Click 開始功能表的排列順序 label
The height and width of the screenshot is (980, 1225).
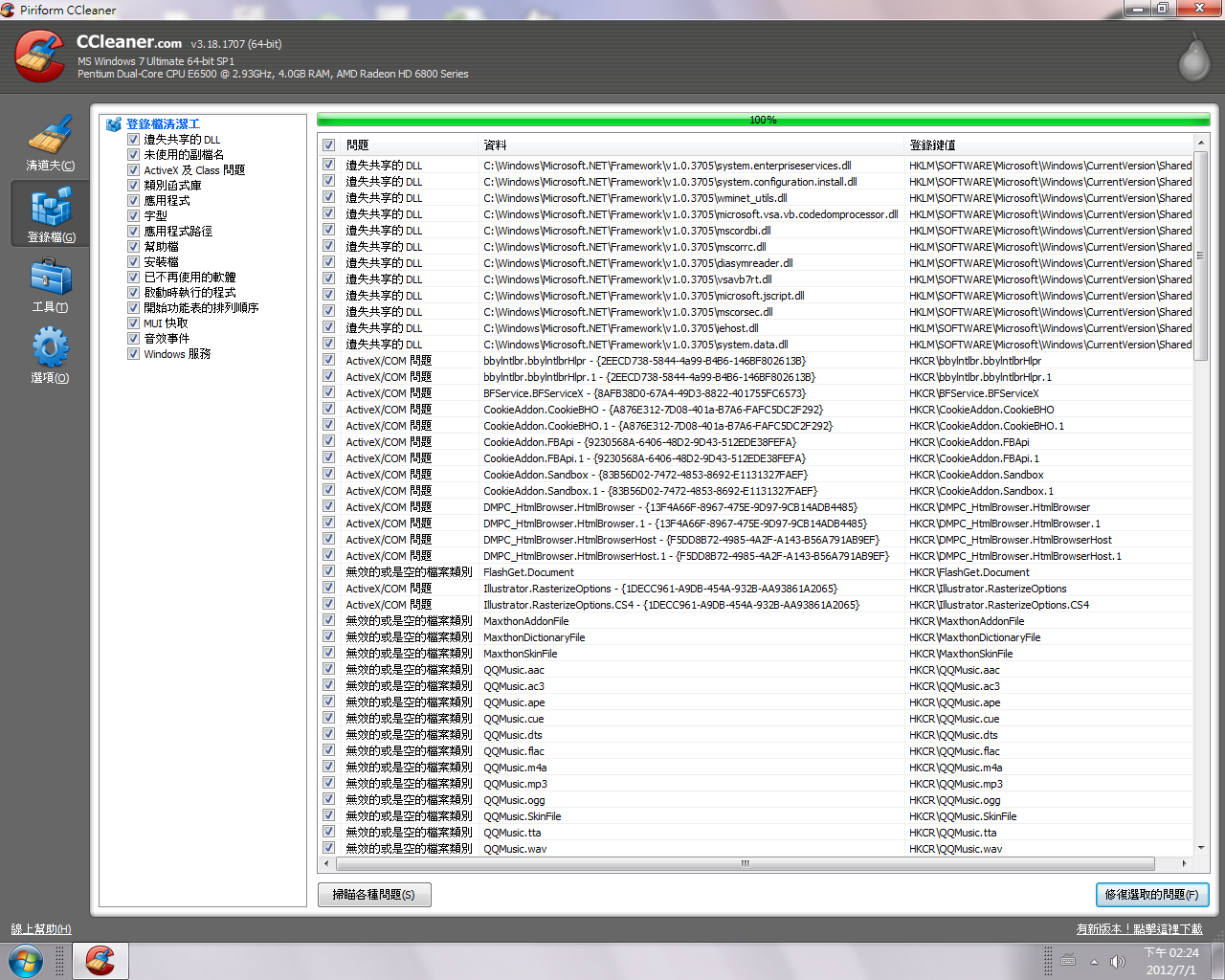coord(201,308)
